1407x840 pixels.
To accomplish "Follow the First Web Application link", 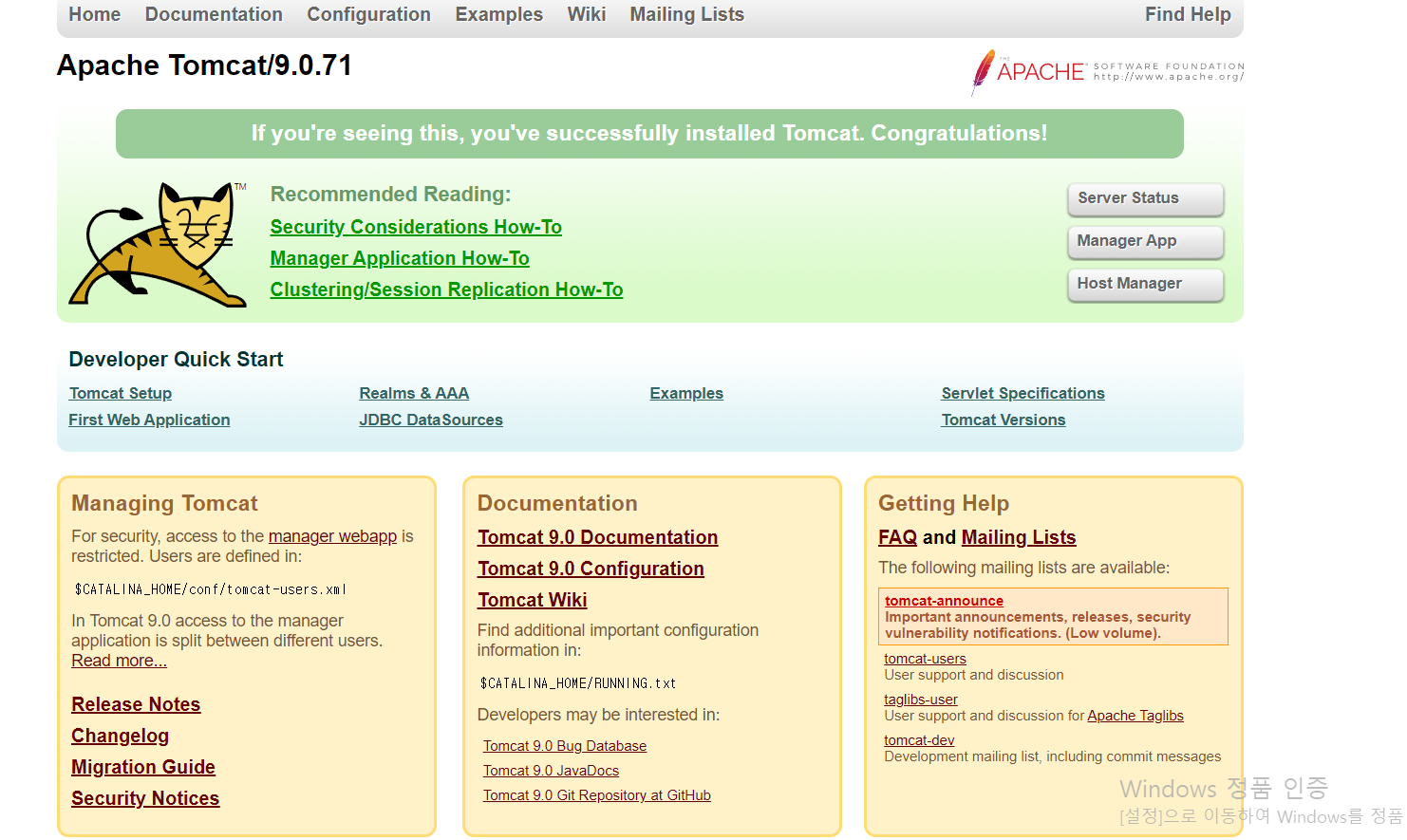I will (149, 420).
